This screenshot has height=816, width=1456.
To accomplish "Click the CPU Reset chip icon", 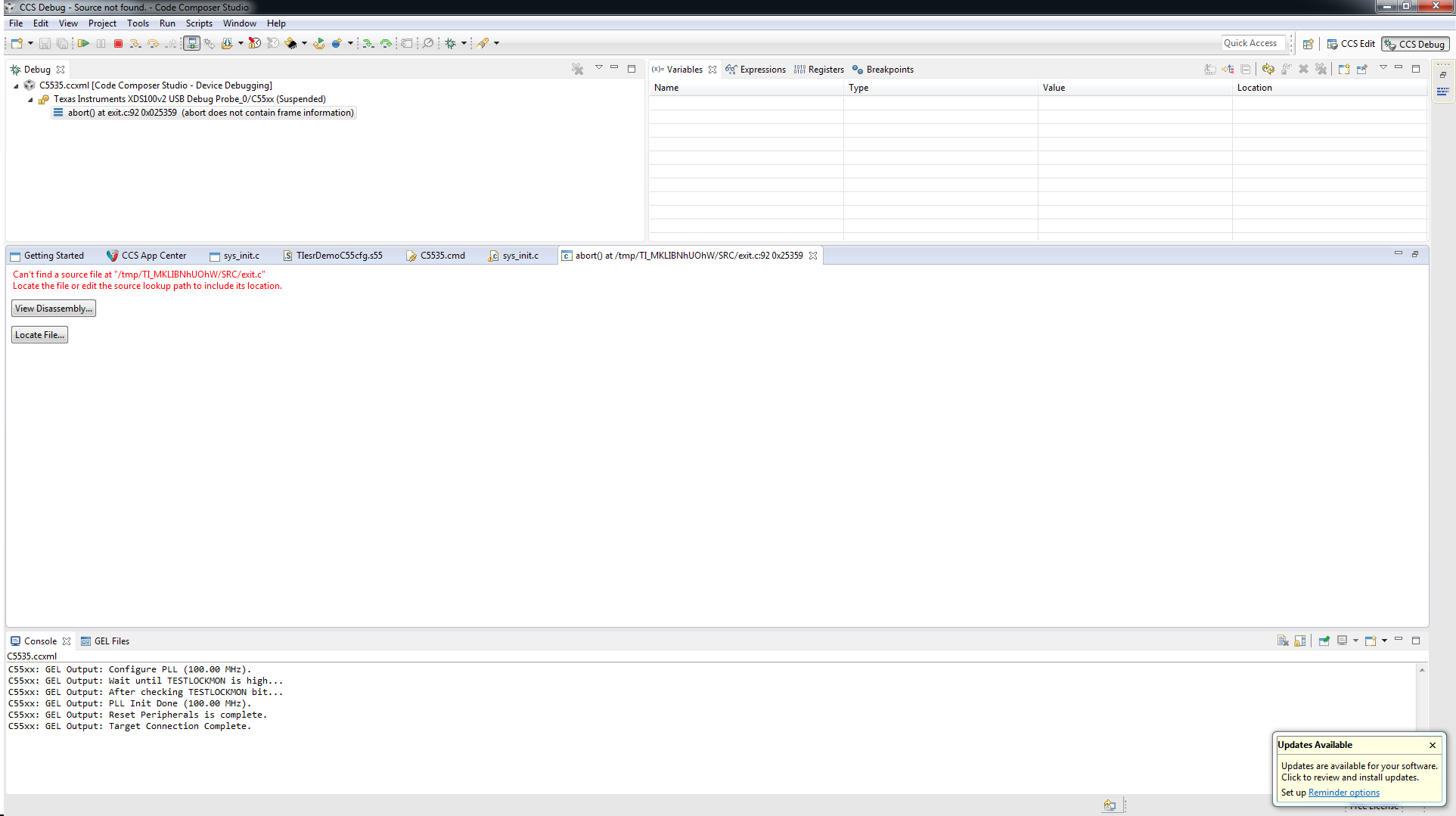I will coord(291,44).
